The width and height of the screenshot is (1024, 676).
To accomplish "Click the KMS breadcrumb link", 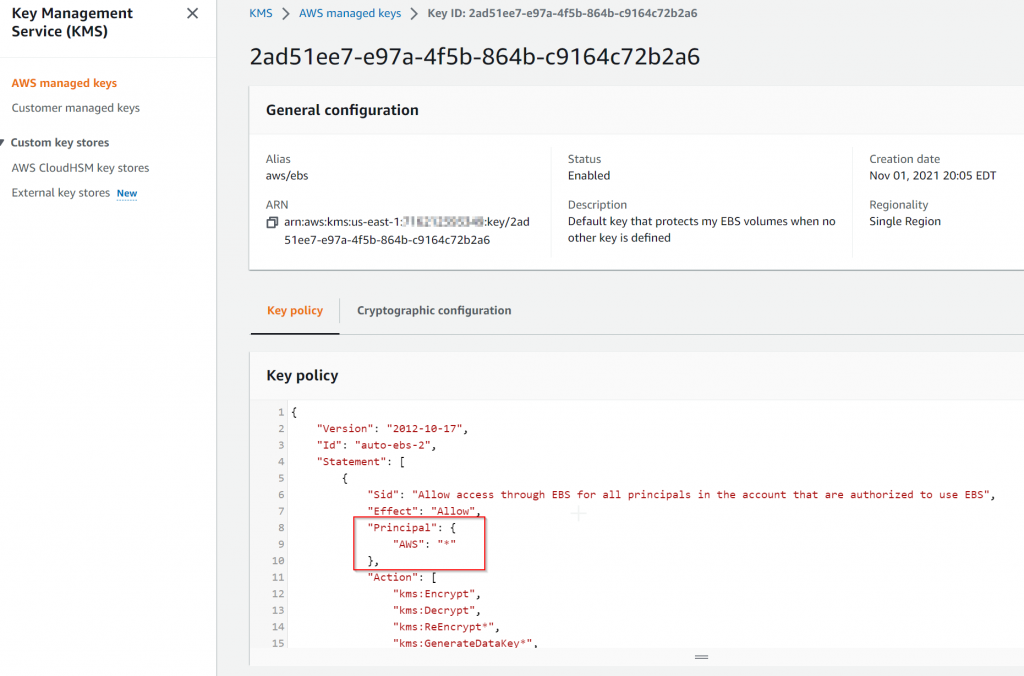I will point(261,13).
